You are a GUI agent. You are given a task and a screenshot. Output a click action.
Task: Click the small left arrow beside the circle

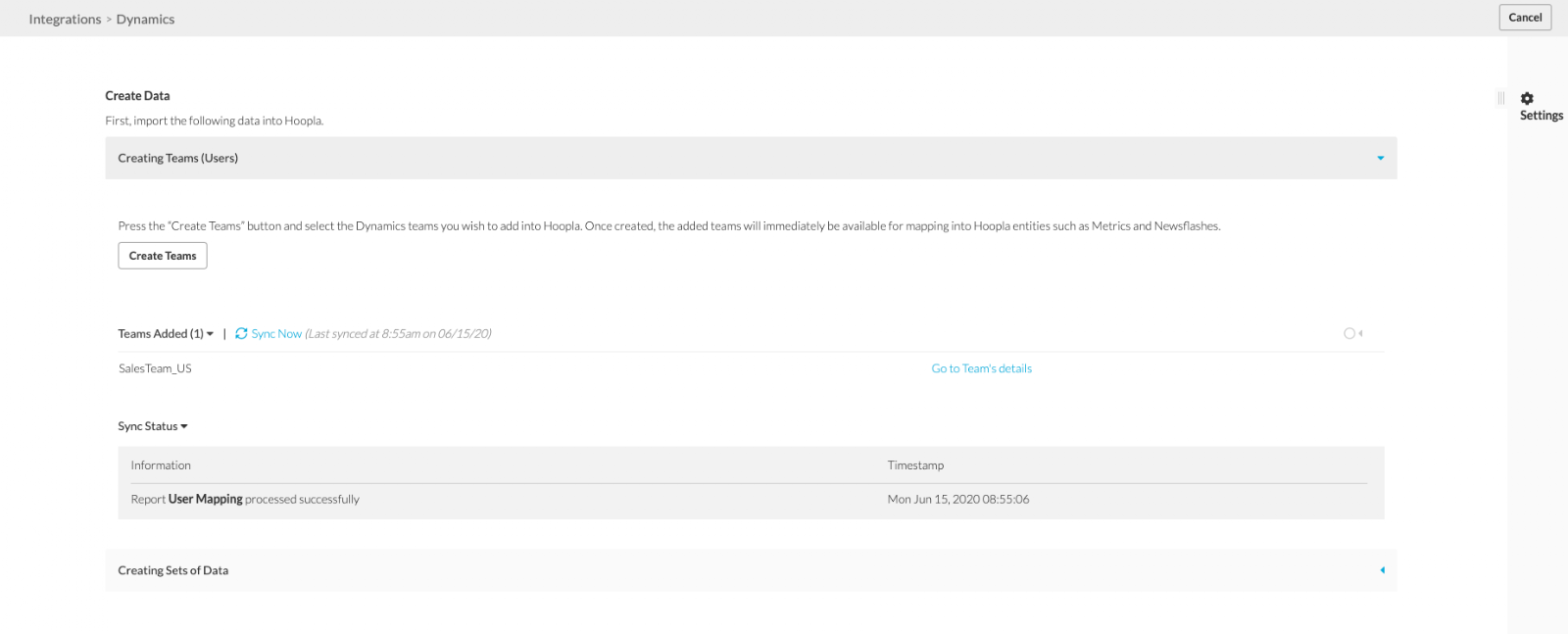tap(1360, 333)
